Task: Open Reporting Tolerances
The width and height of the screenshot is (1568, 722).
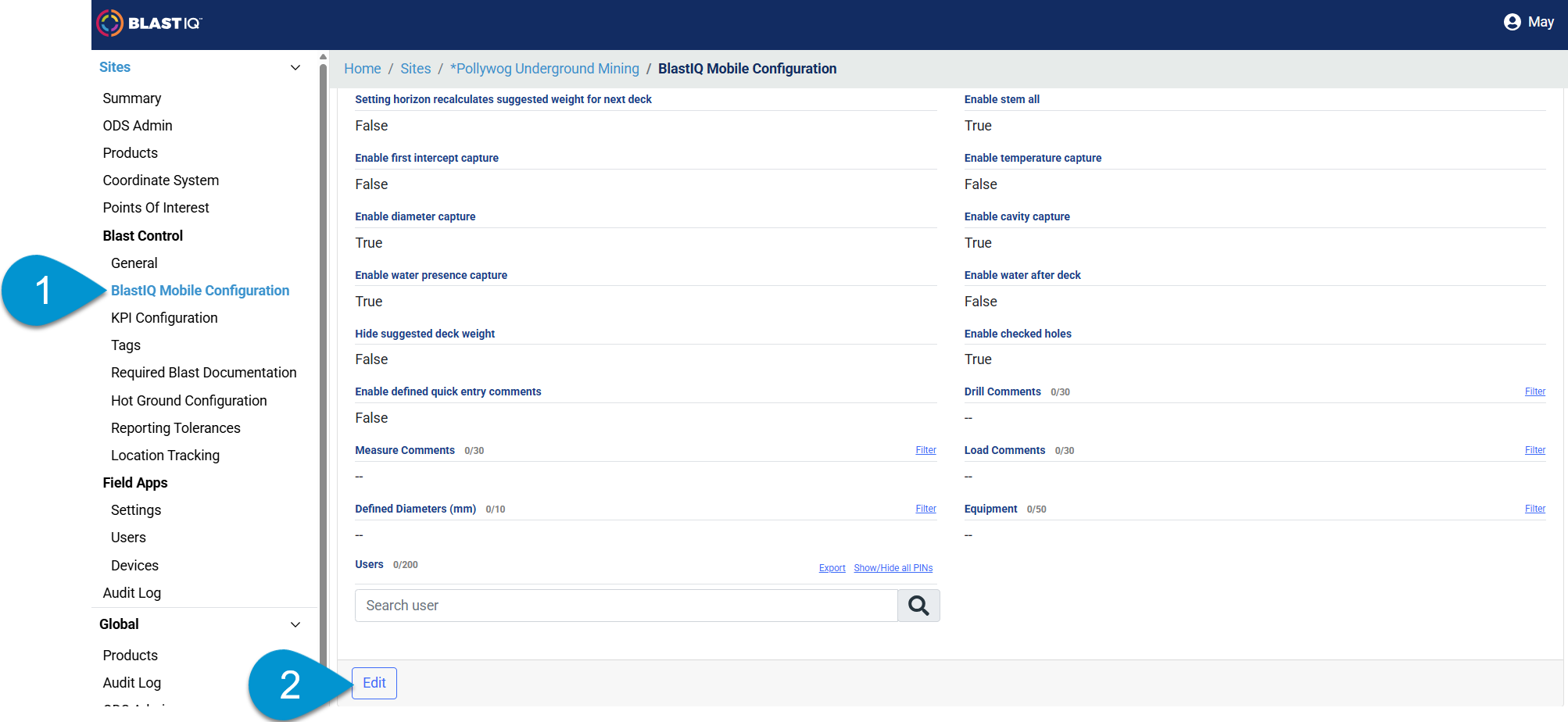Action: coord(176,428)
